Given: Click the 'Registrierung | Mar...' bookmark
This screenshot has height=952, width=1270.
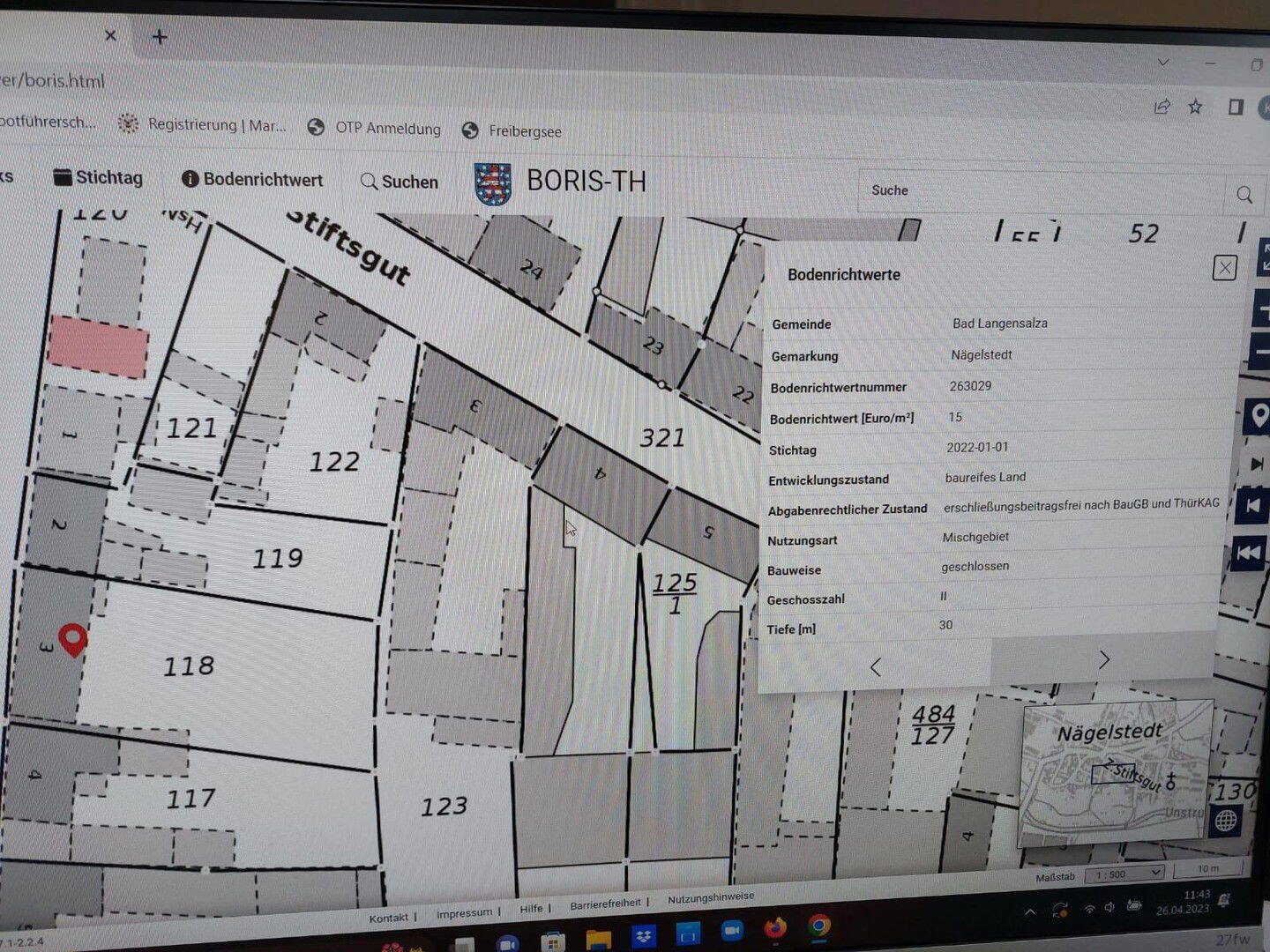Looking at the screenshot, I should click(202, 125).
